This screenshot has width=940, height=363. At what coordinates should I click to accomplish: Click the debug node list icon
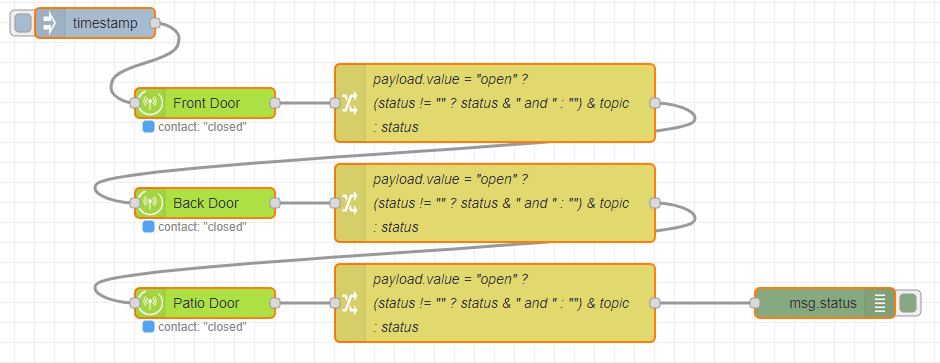click(879, 303)
